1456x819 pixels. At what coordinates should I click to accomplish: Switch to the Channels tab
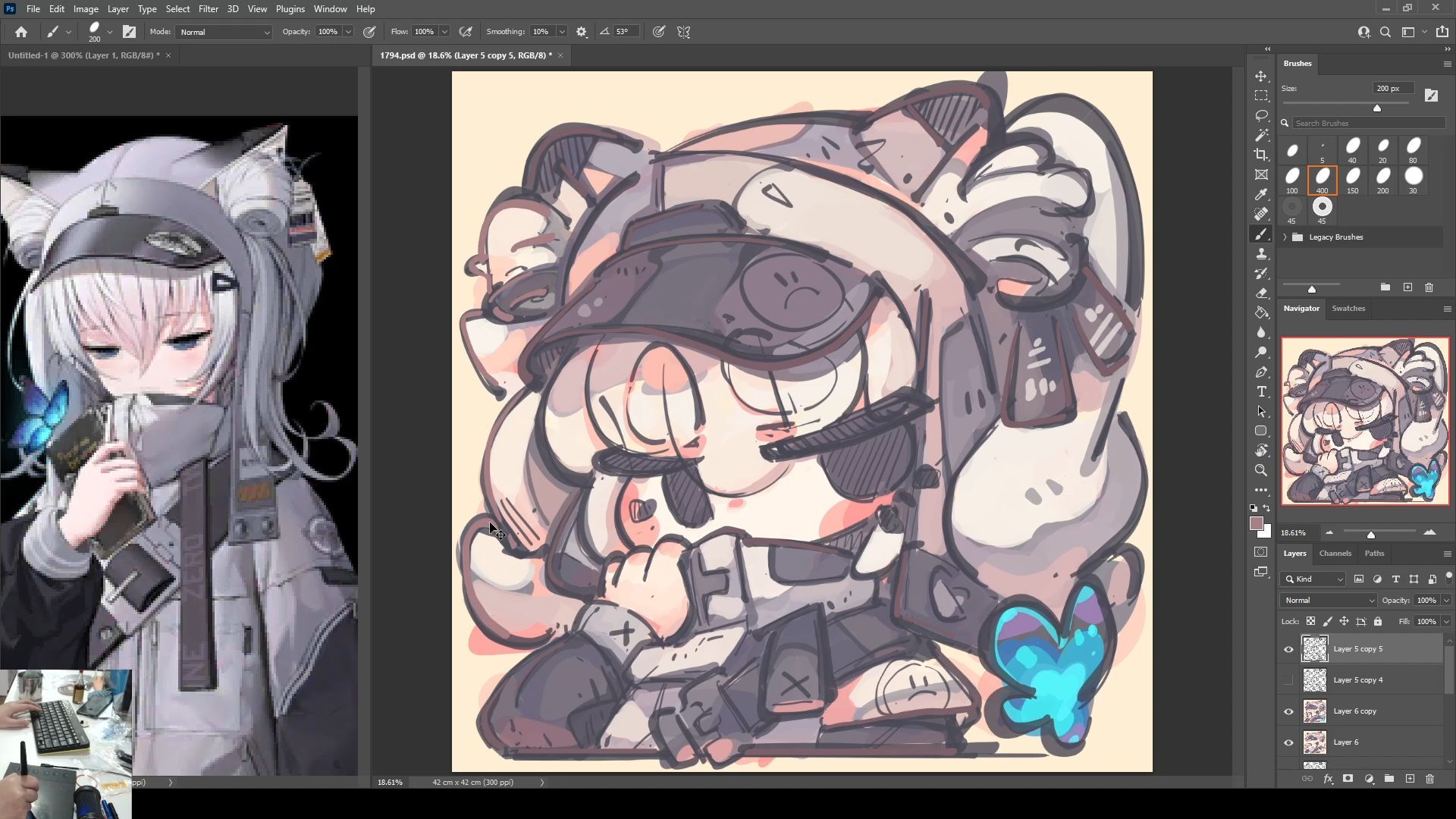pyautogui.click(x=1335, y=554)
